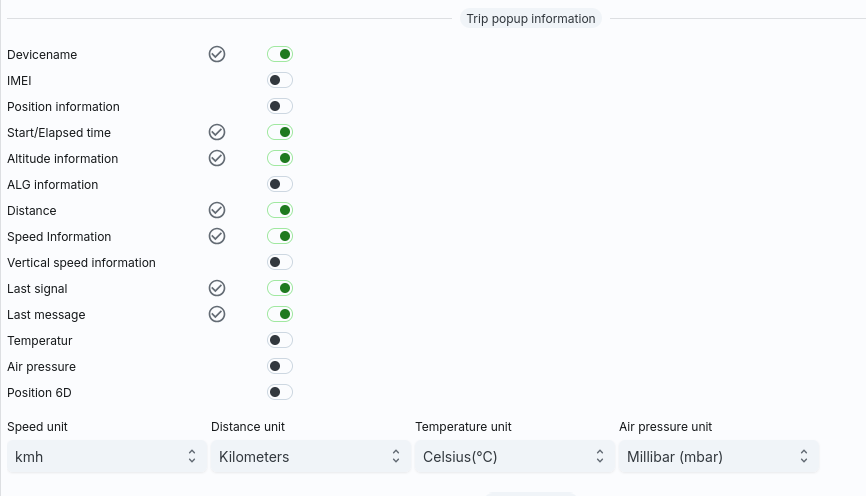This screenshot has width=866, height=496.
Task: Open the Air pressure unit Millibar dropdown
Action: point(719,457)
